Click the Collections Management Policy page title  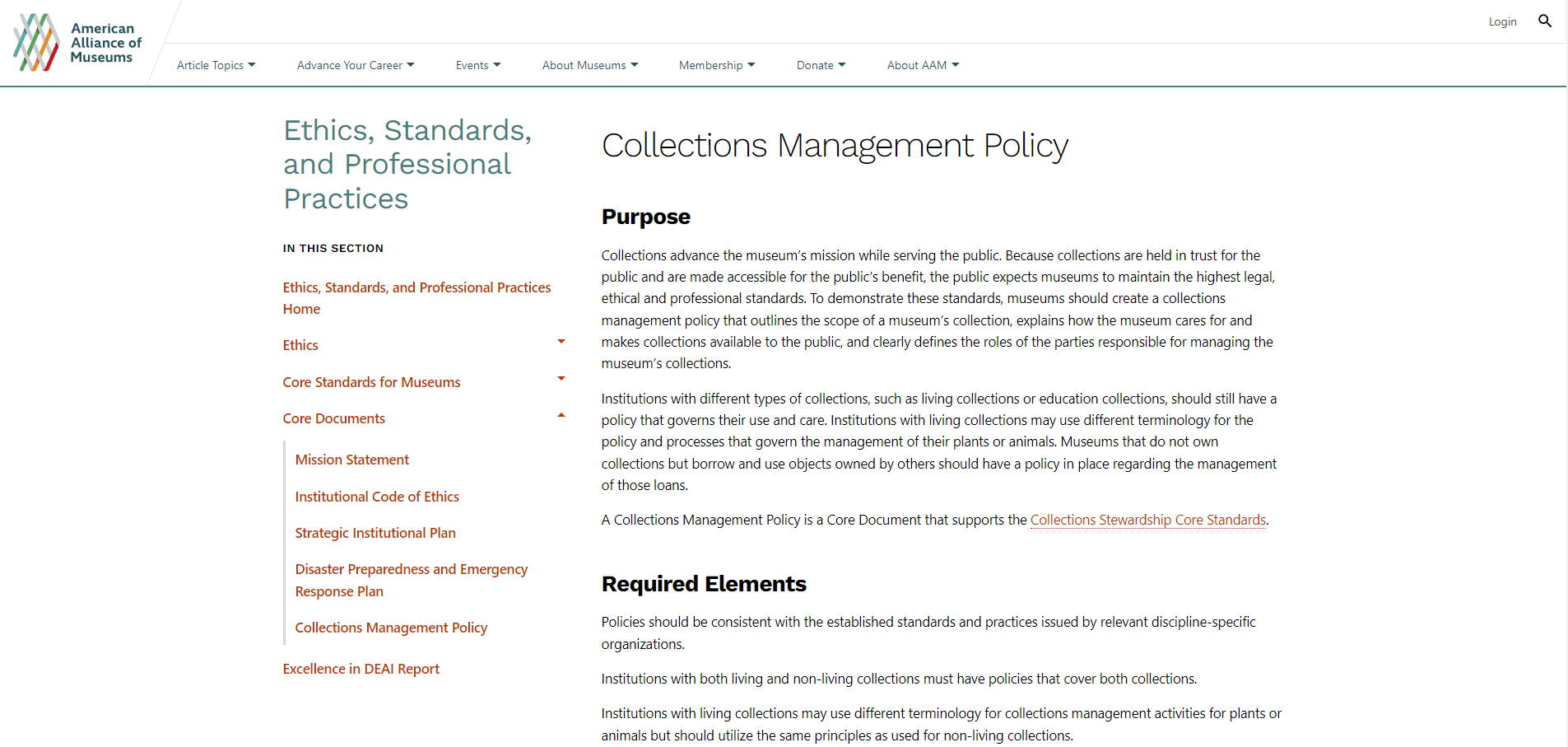(x=835, y=146)
